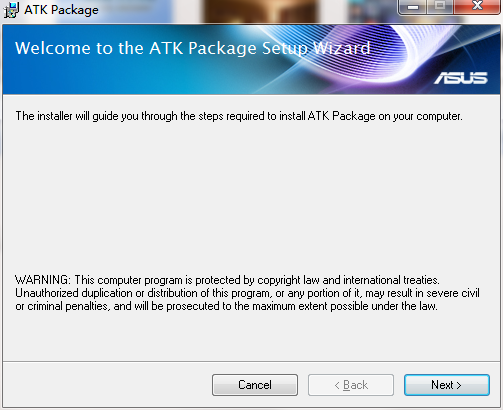Click the Unauthorized duplication line of text
Viewport: 503px width, 410px height.
click(247, 293)
